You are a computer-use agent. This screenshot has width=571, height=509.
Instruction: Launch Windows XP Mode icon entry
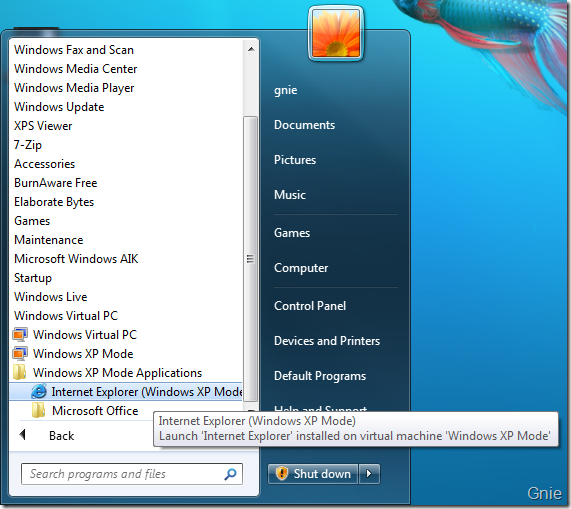[x=20, y=354]
